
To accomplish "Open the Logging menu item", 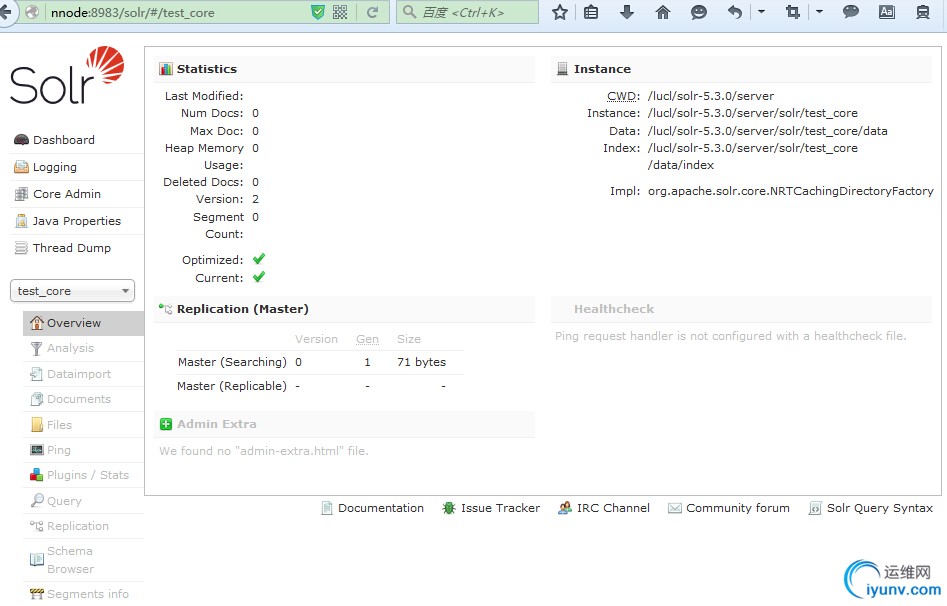I will point(54,167).
